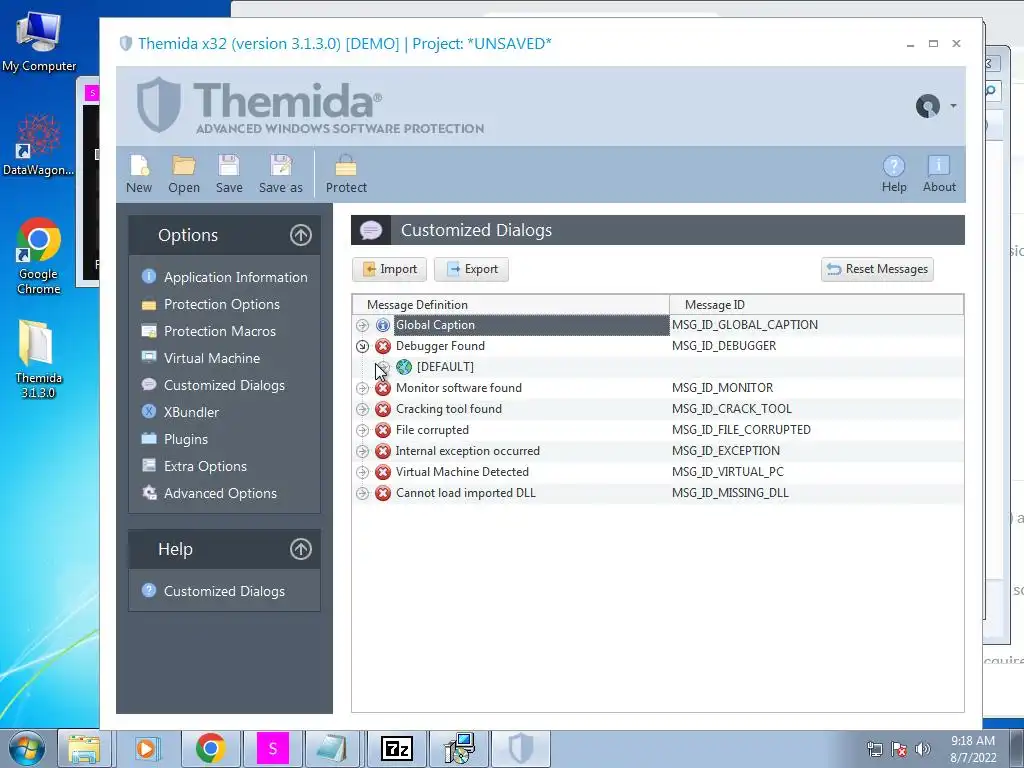
Task: Select Cracking tool found message
Action: coord(449,409)
